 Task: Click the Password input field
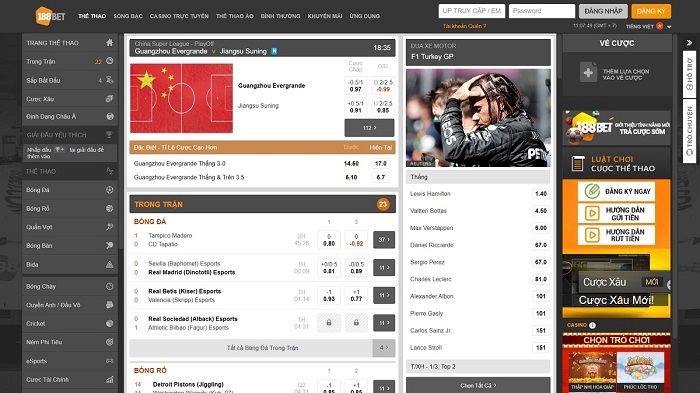(x=542, y=11)
